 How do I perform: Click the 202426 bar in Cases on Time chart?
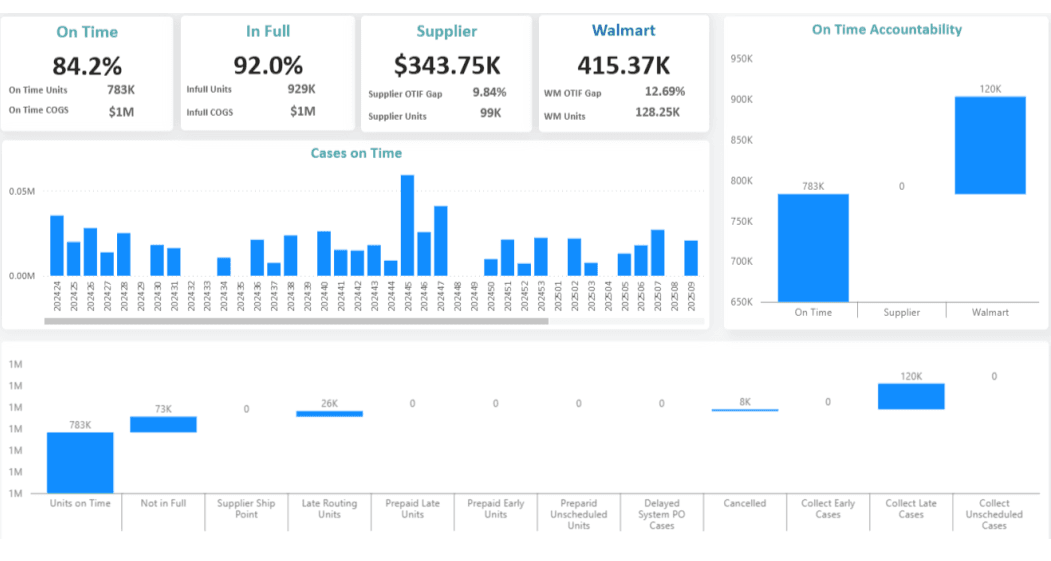90,251
